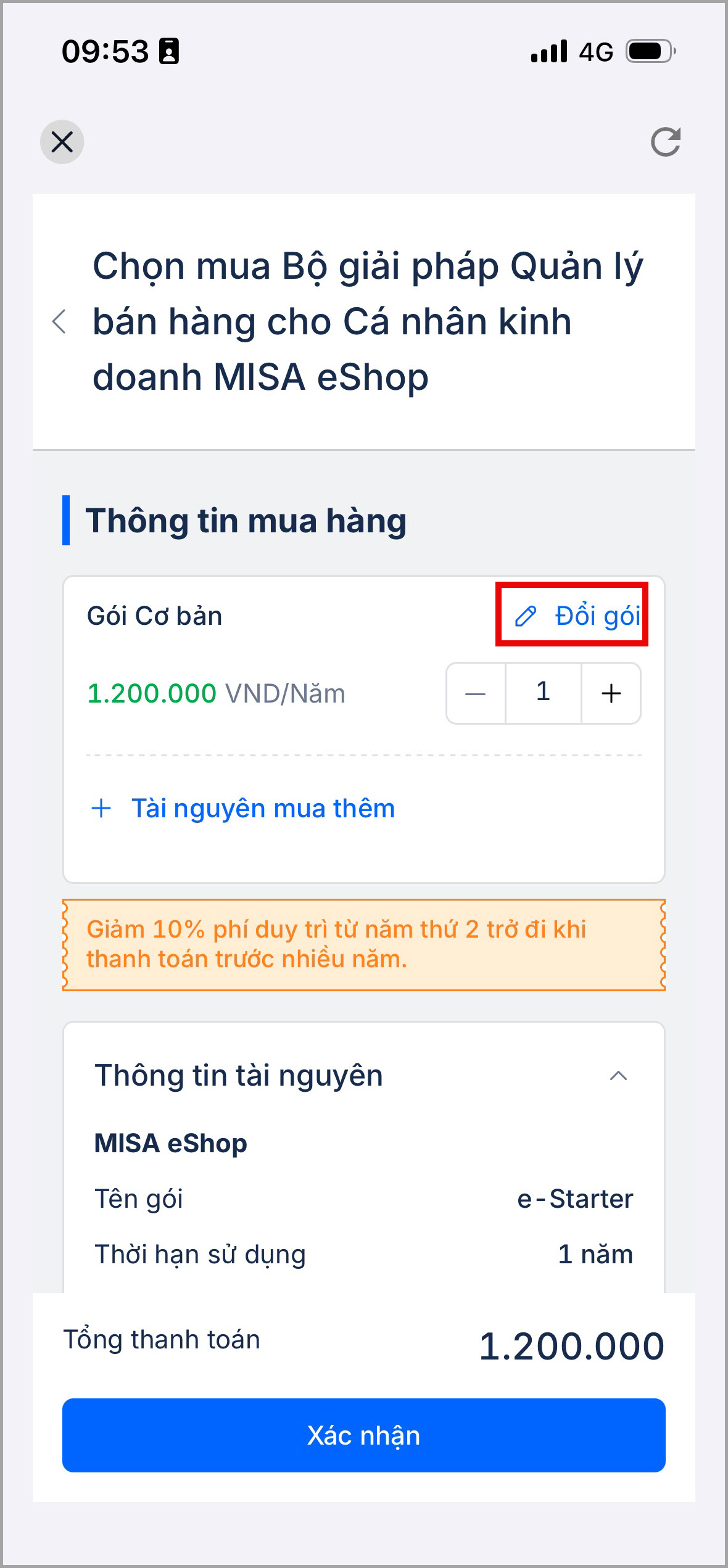This screenshot has width=728, height=1568.
Task: Collapse the Thông tin tài nguyên section
Action: tap(618, 1076)
